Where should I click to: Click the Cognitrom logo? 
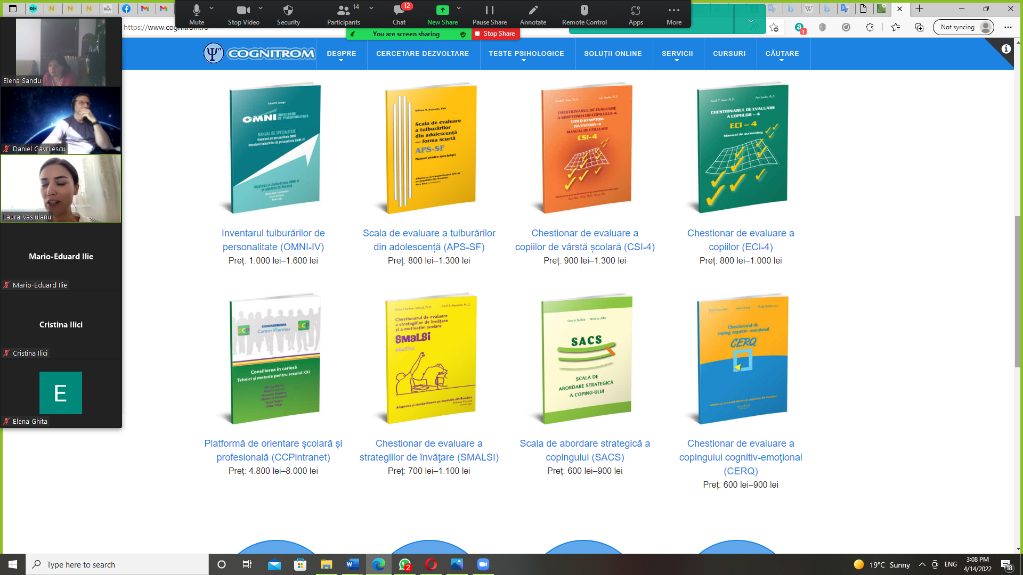[x=256, y=54]
